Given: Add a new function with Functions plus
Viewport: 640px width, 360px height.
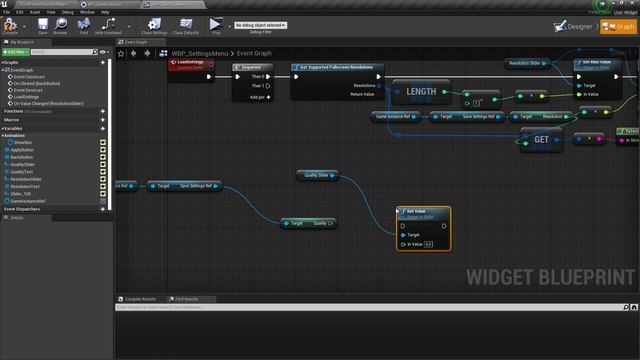Looking at the screenshot, I should point(103,111).
